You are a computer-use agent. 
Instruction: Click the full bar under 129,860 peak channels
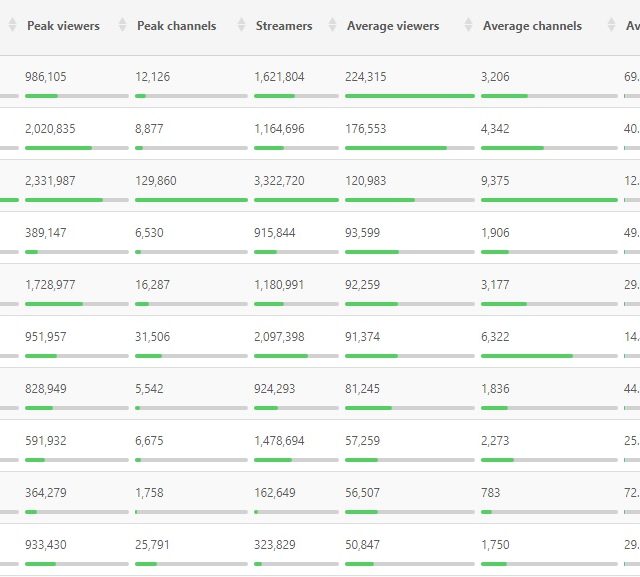point(190,200)
